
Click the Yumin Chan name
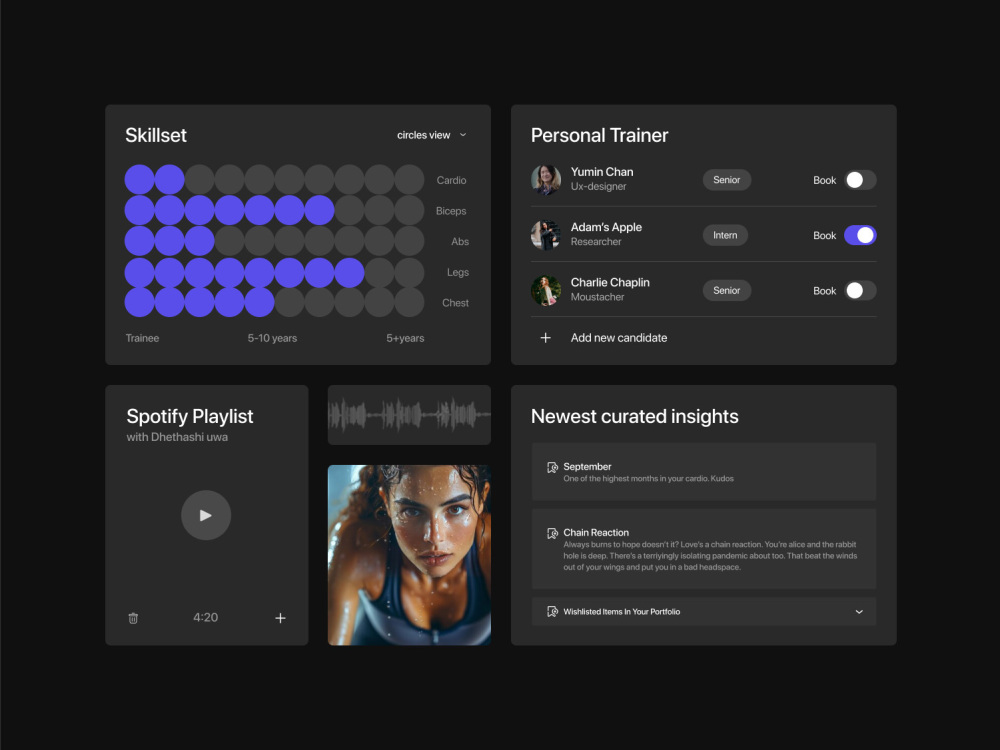click(602, 172)
